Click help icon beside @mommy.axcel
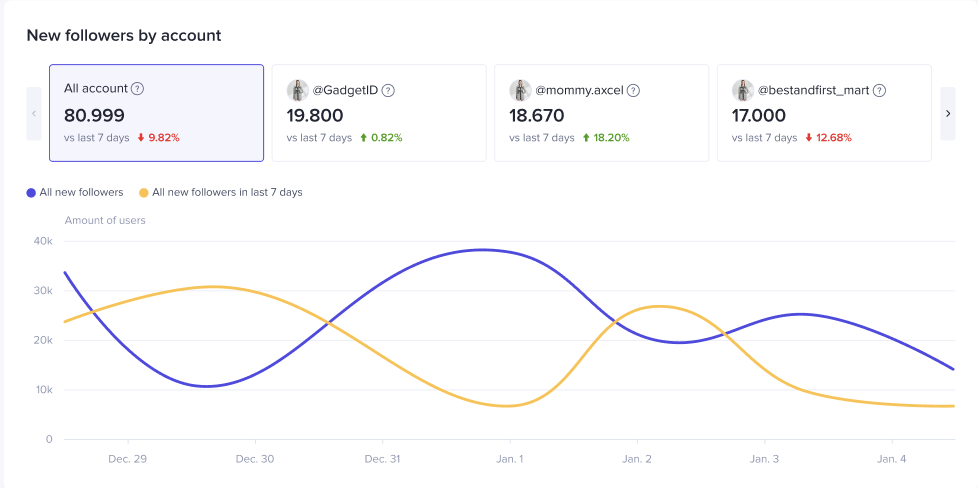The height and width of the screenshot is (488, 978). 633,90
